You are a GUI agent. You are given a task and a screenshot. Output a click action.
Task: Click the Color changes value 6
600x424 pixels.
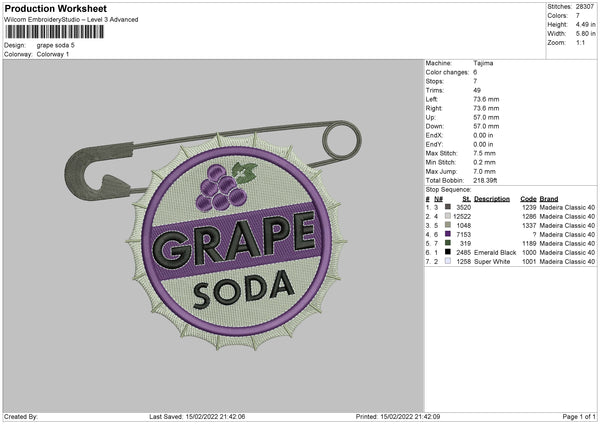click(475, 72)
